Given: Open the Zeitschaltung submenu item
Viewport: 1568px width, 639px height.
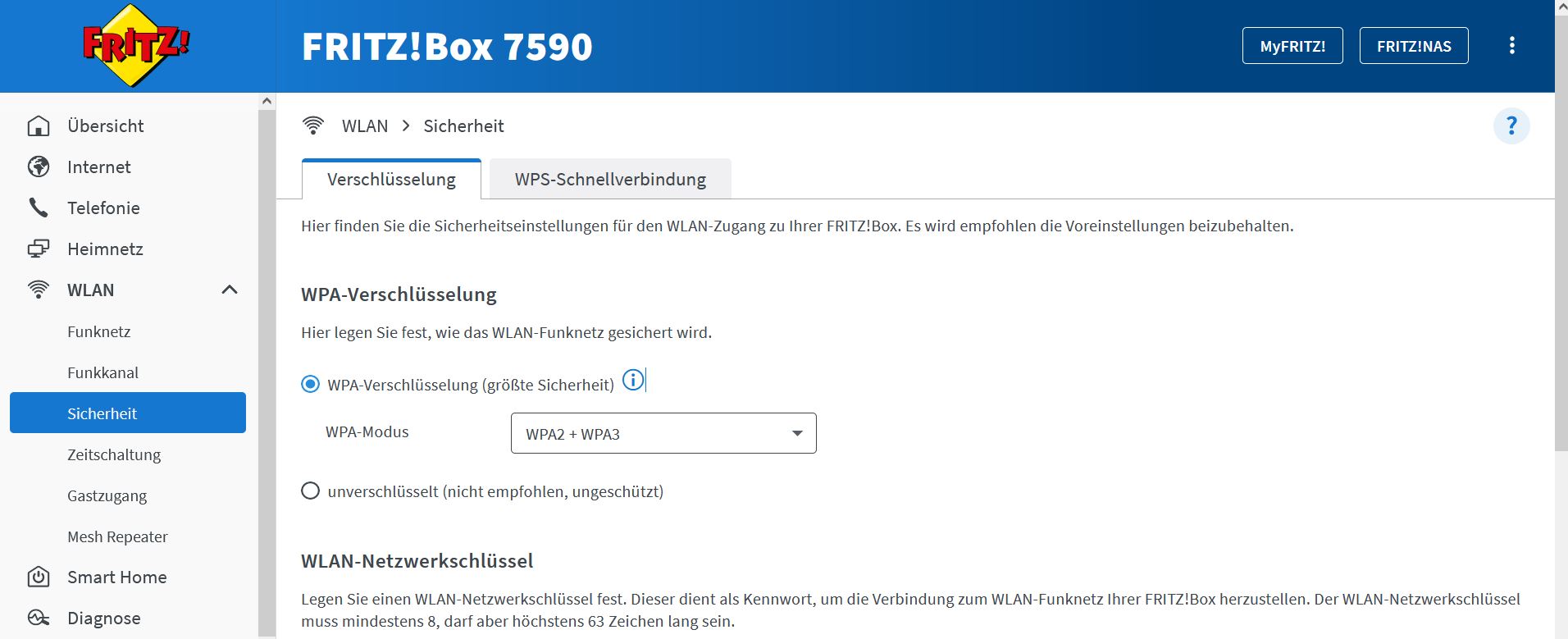Looking at the screenshot, I should [x=114, y=454].
